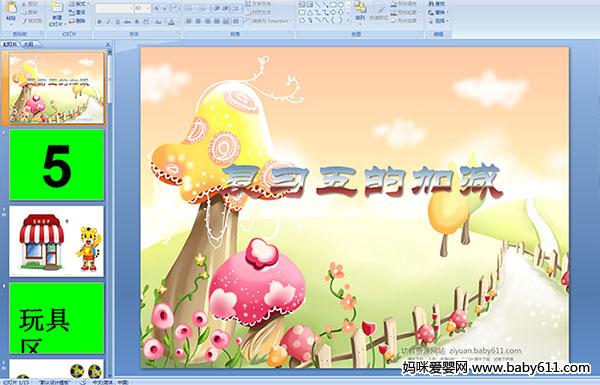600x385 pixels.
Task: Toggle text Shadow formatting
Action: [x=137, y=22]
